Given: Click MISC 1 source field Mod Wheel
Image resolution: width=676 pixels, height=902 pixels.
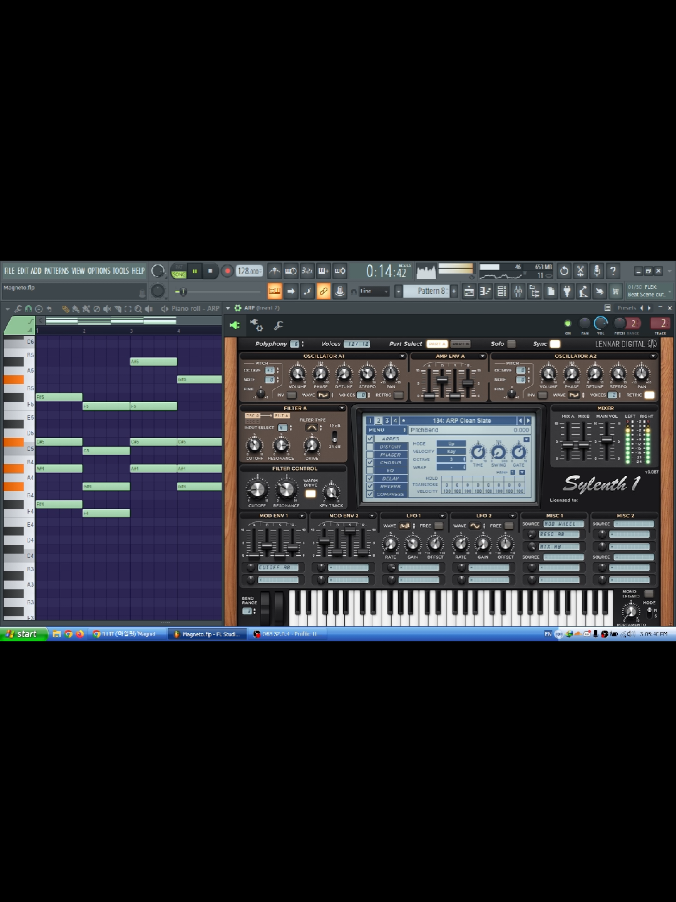Looking at the screenshot, I should click(563, 524).
